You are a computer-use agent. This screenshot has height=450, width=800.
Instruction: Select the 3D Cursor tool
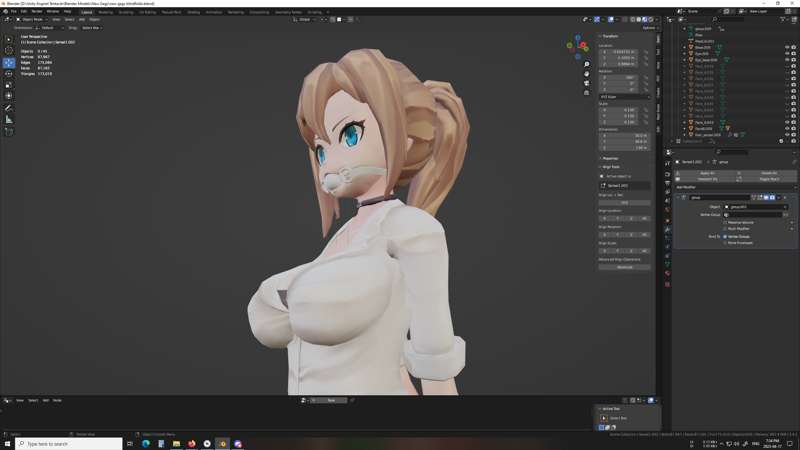click(9, 51)
